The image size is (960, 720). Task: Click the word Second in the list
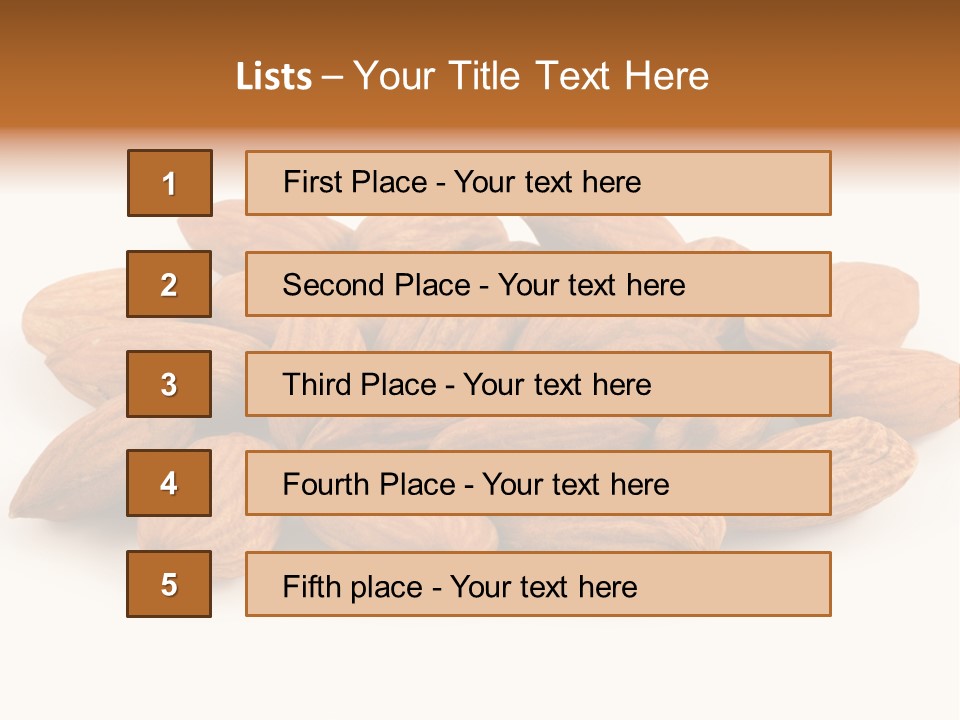pos(334,285)
